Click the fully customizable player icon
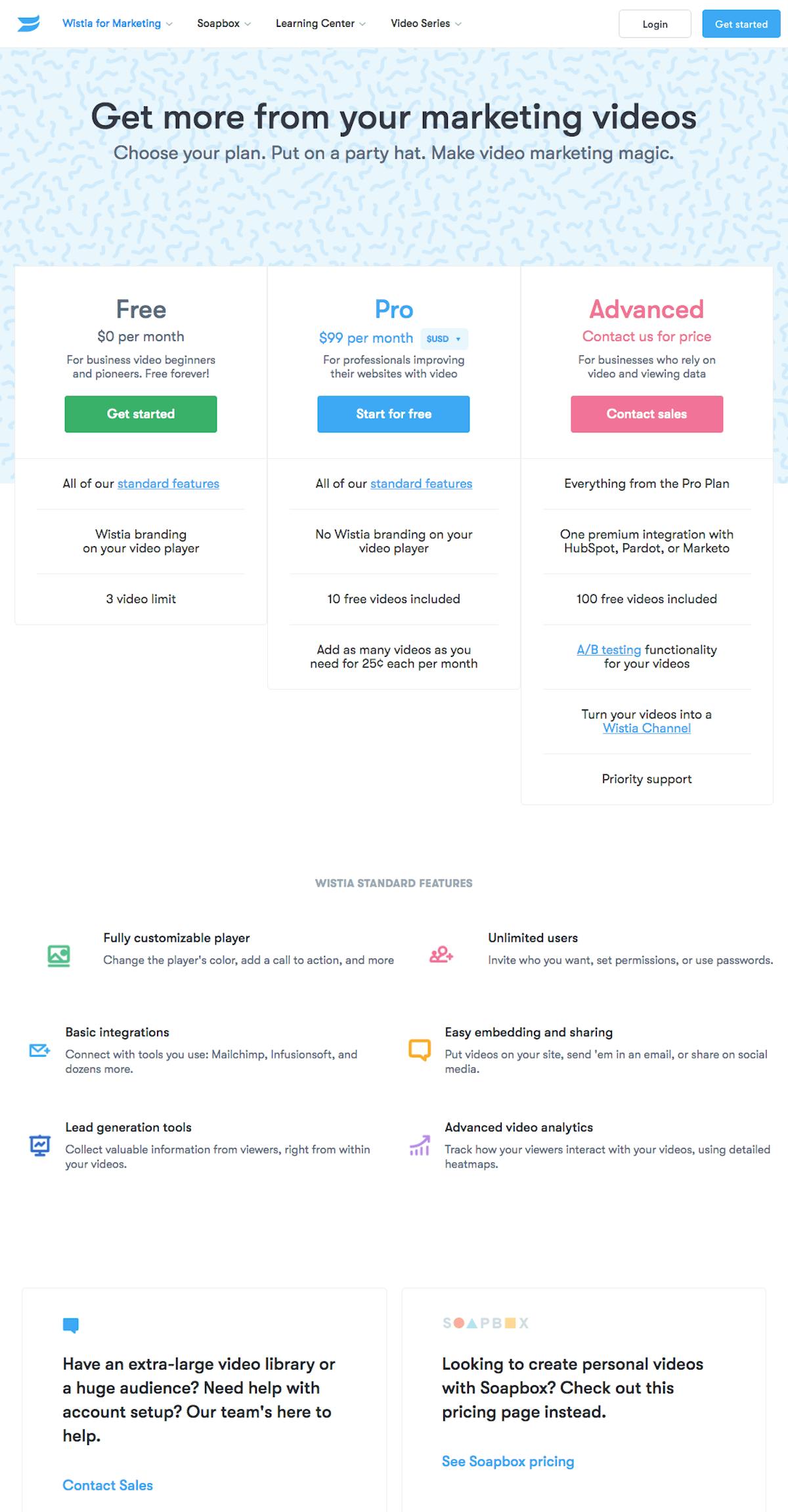This screenshot has height=1512, width=788. point(58,955)
